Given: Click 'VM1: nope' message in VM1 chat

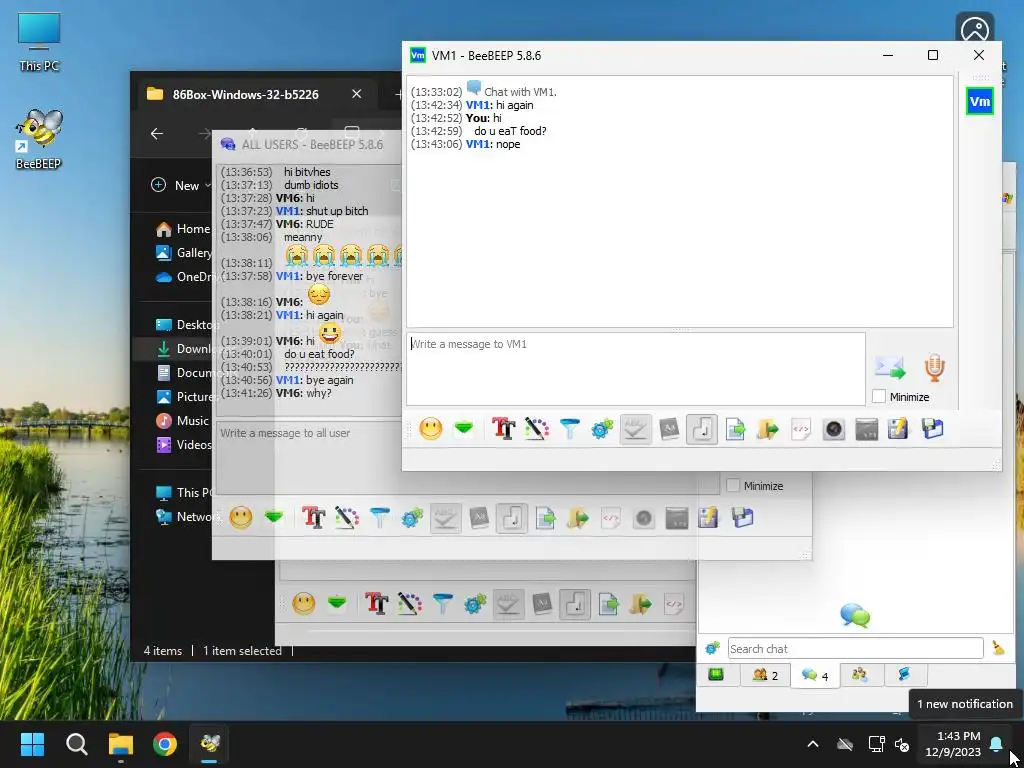Looking at the screenshot, I should [492, 144].
